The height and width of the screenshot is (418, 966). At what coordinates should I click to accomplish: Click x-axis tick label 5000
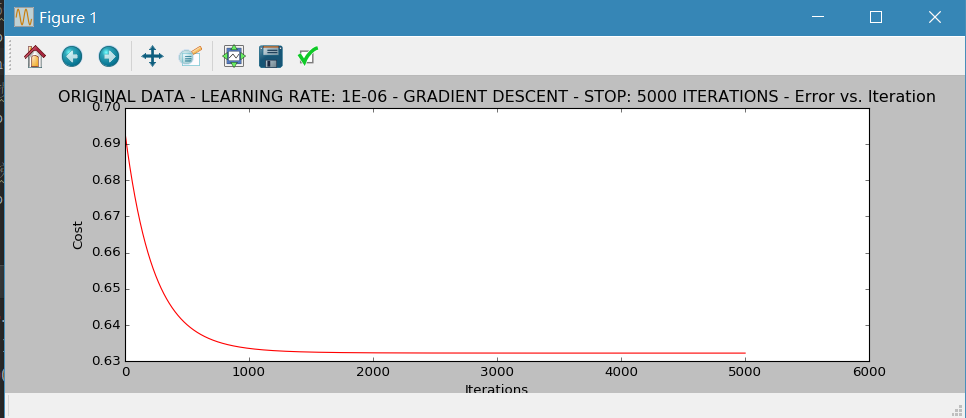[745, 372]
